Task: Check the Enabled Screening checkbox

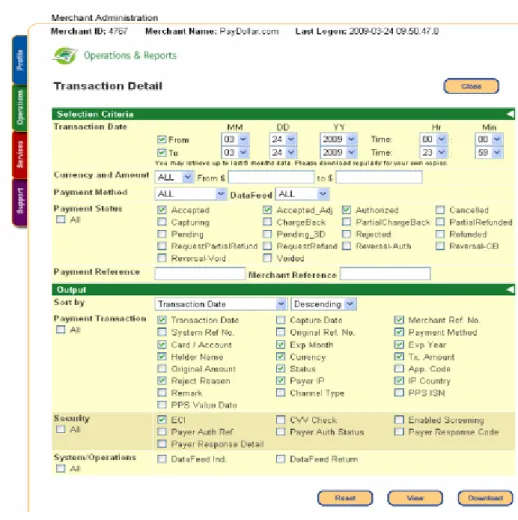Action: pyautogui.click(x=399, y=420)
